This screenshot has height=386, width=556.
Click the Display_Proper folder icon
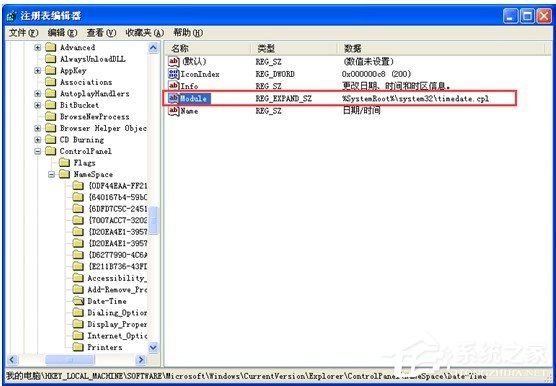(78, 324)
